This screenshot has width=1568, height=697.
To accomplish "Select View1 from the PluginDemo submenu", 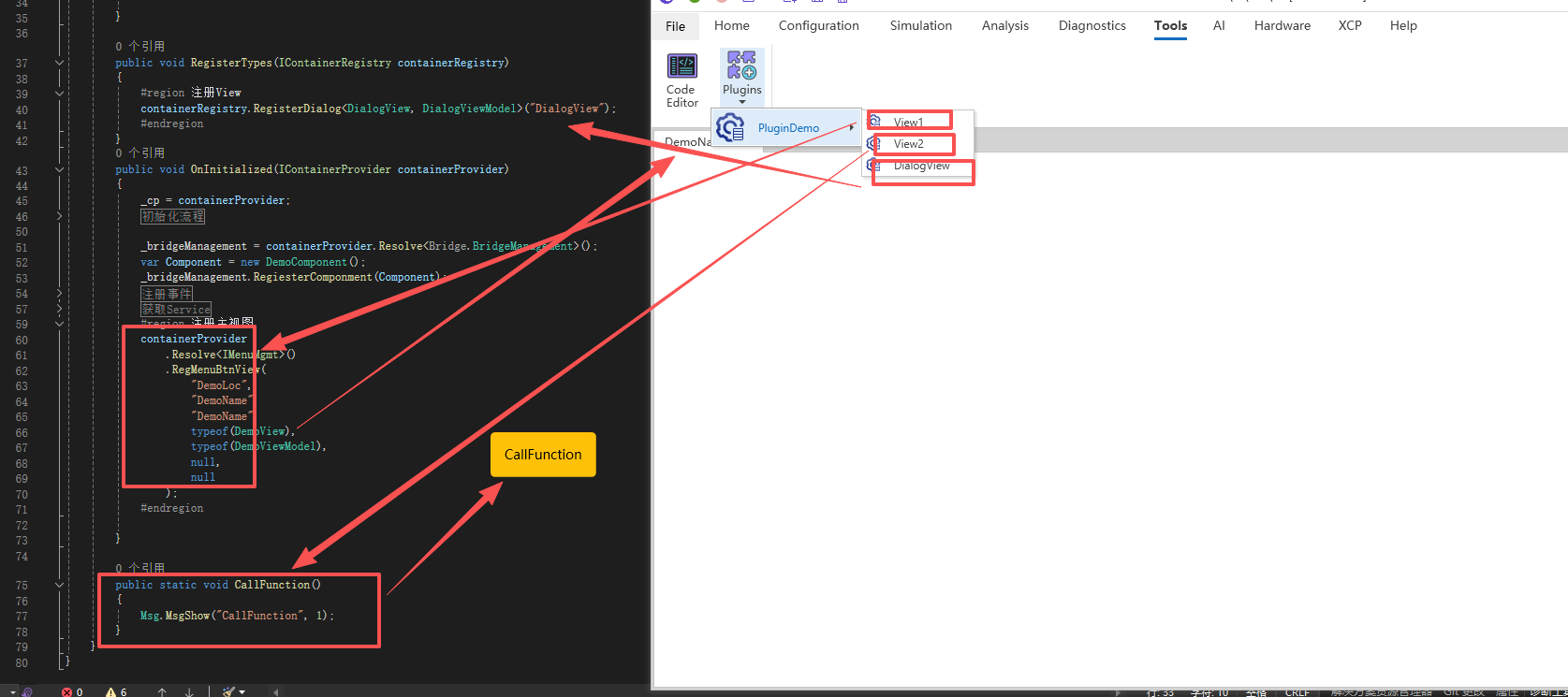I will (908, 123).
